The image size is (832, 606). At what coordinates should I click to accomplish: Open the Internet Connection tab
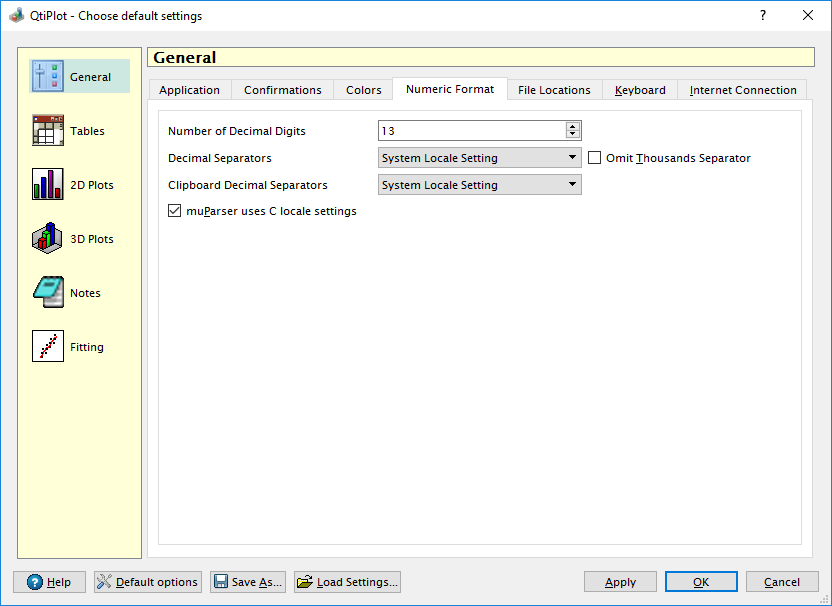(743, 90)
